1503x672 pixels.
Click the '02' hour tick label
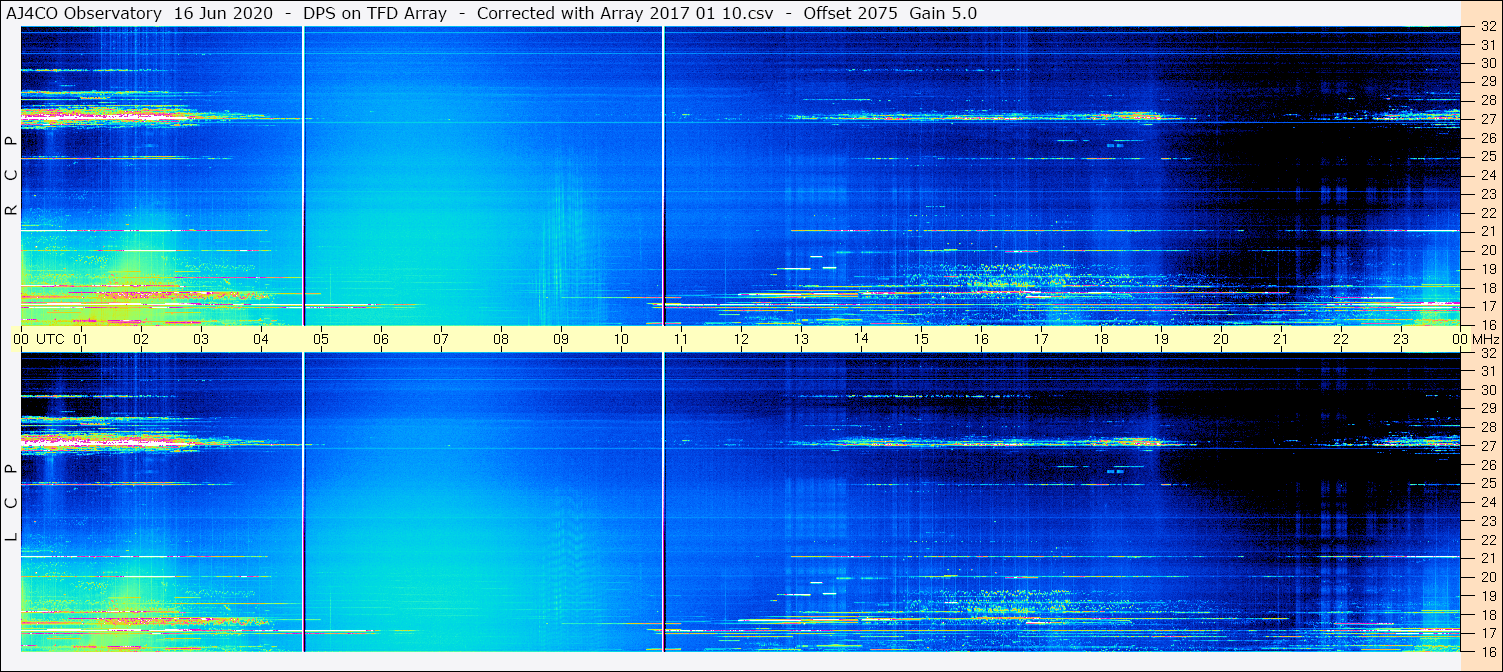point(141,339)
